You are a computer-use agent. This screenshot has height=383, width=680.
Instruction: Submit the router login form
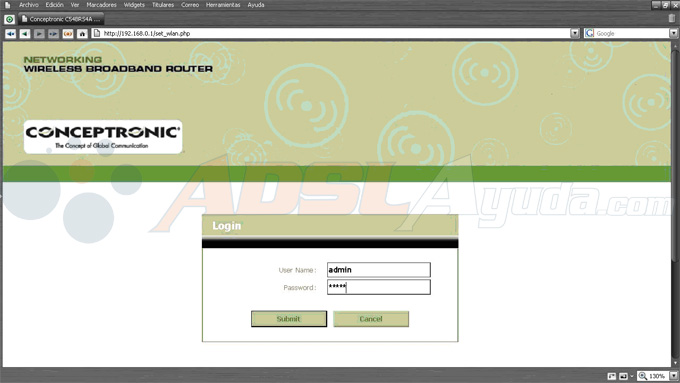[289, 319]
